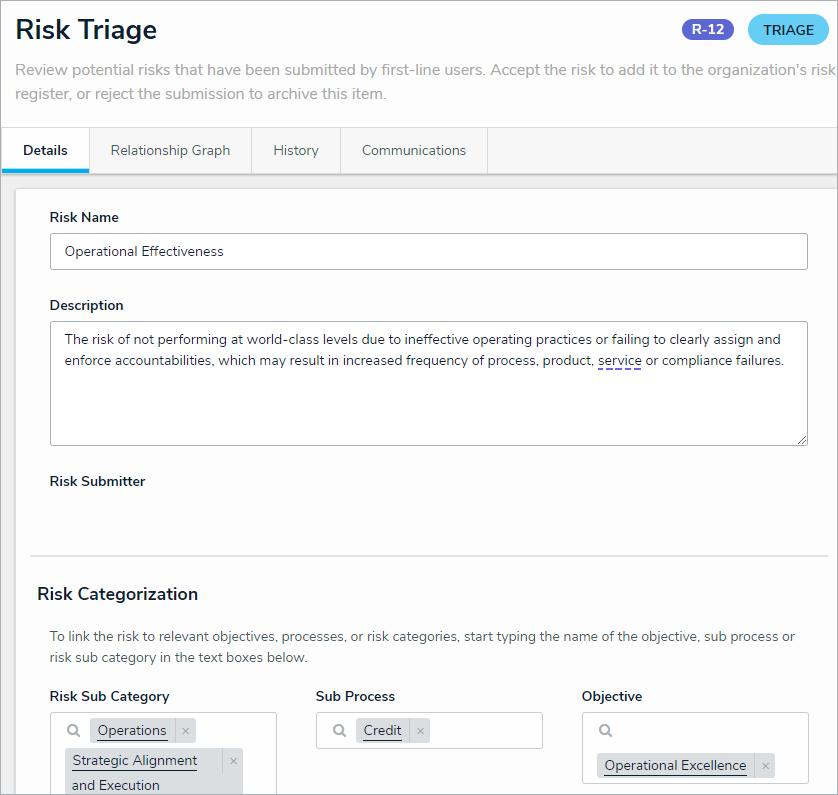Screen dimensions: 838x795
Task: Remove the Credit sub process tag
Action: tap(420, 731)
